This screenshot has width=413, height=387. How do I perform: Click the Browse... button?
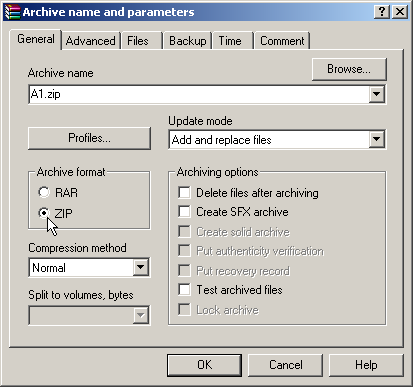tap(349, 69)
